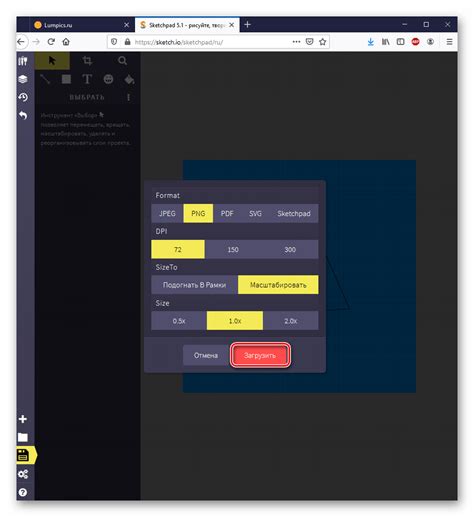The height and width of the screenshot is (517, 474).
Task: Select the Select arrow tool
Action: (x=52, y=60)
